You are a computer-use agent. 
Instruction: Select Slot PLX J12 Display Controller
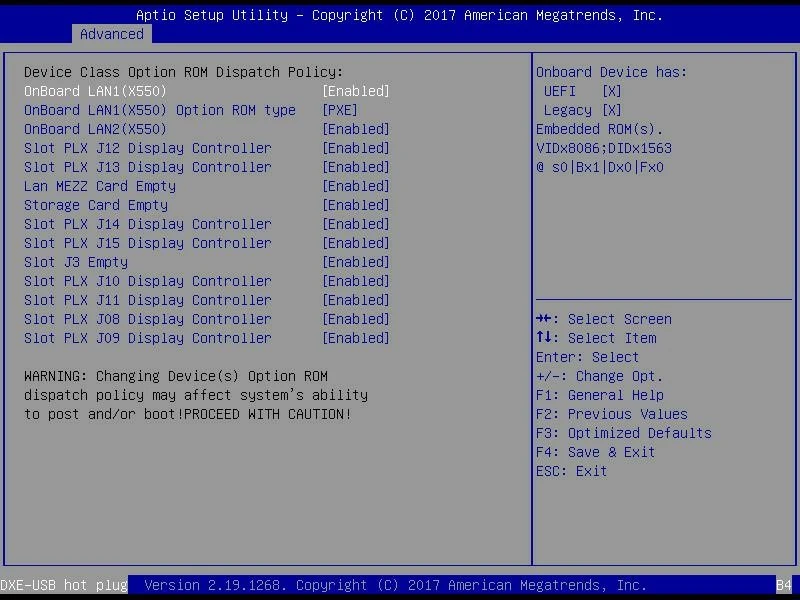[x=147, y=148]
